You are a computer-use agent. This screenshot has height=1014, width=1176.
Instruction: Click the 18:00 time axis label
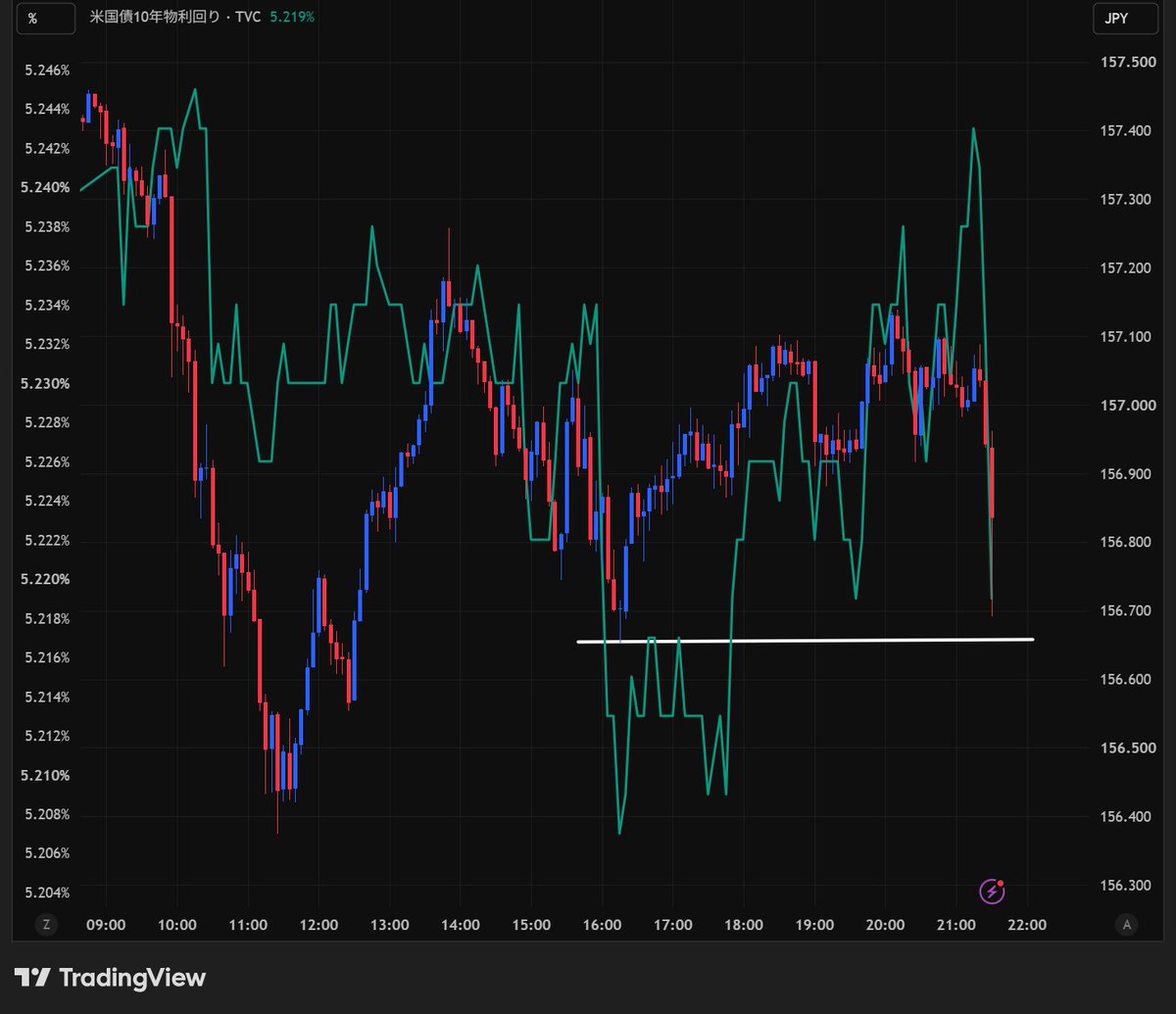pos(744,925)
